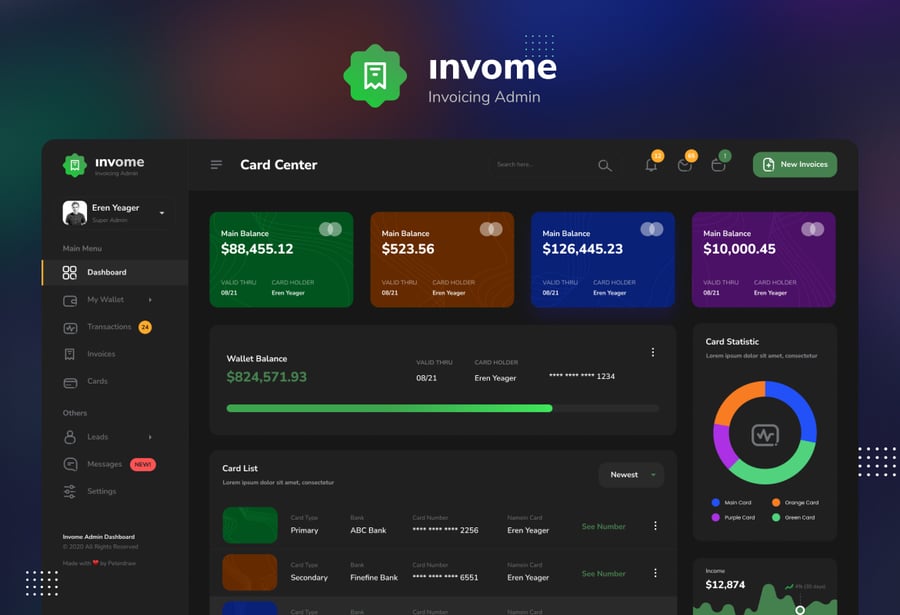Open three-dot menu for Primary card row

pos(656,526)
